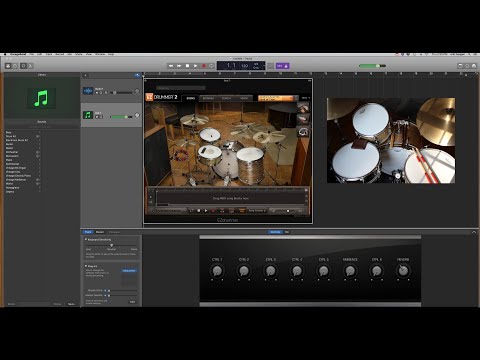
Task: Fast forward the GarageBand transport
Action: pyautogui.click(x=179, y=66)
